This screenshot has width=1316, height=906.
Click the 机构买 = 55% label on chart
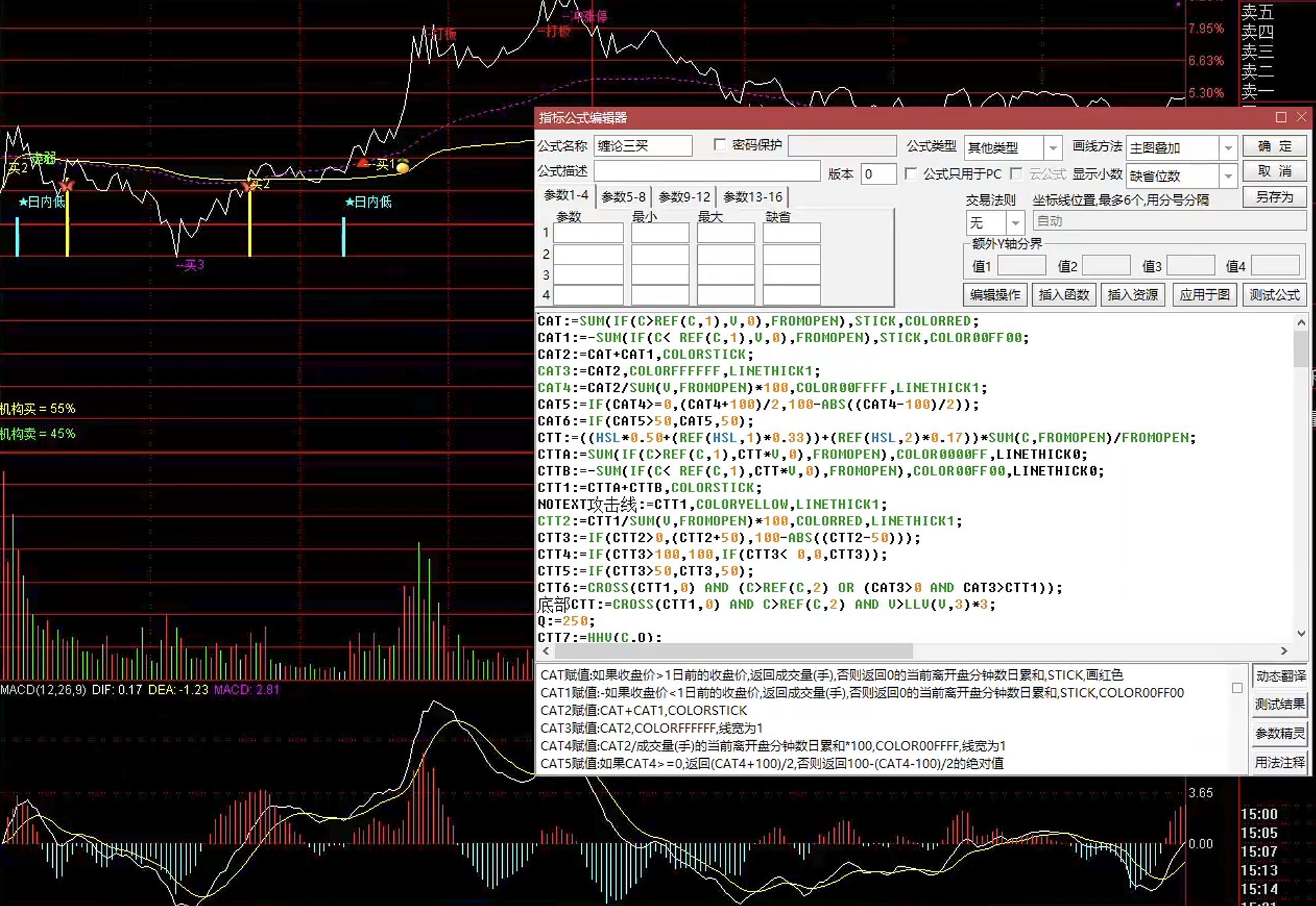pyautogui.click(x=38, y=409)
